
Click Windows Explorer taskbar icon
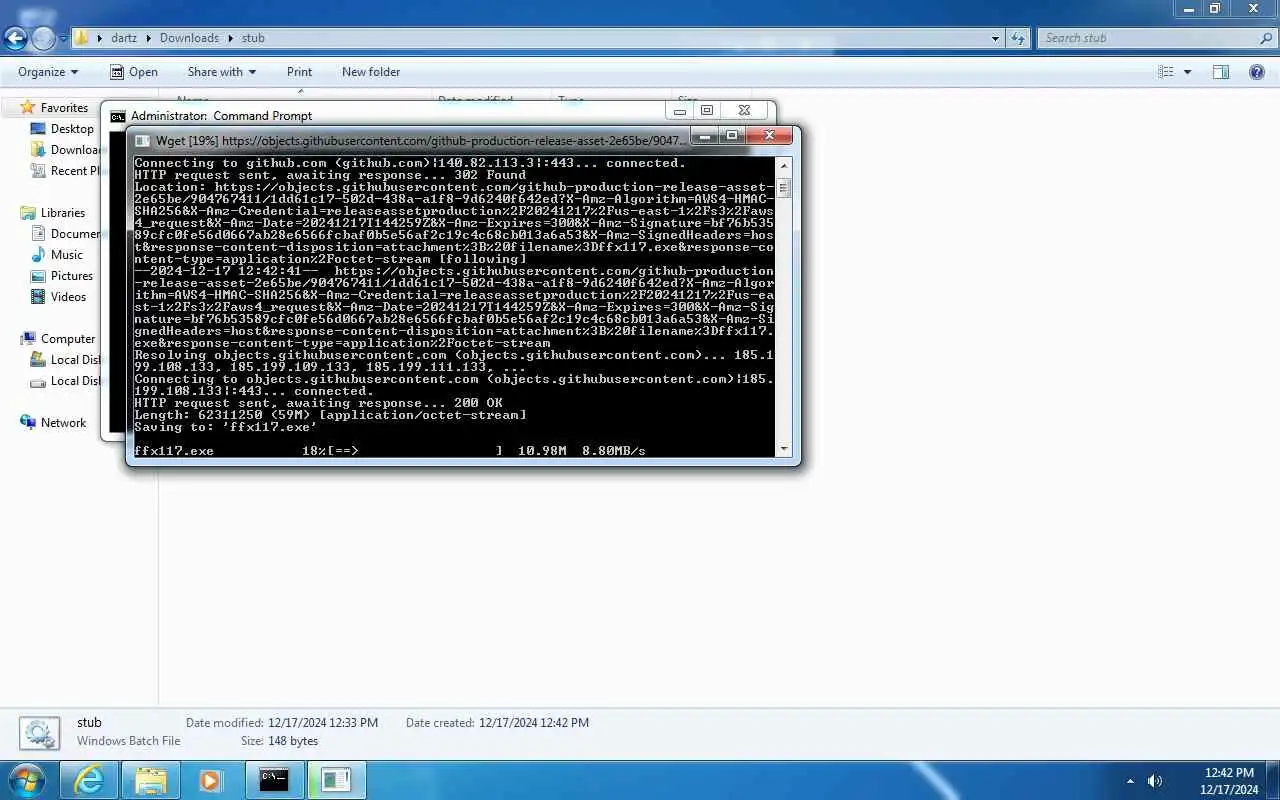click(151, 780)
